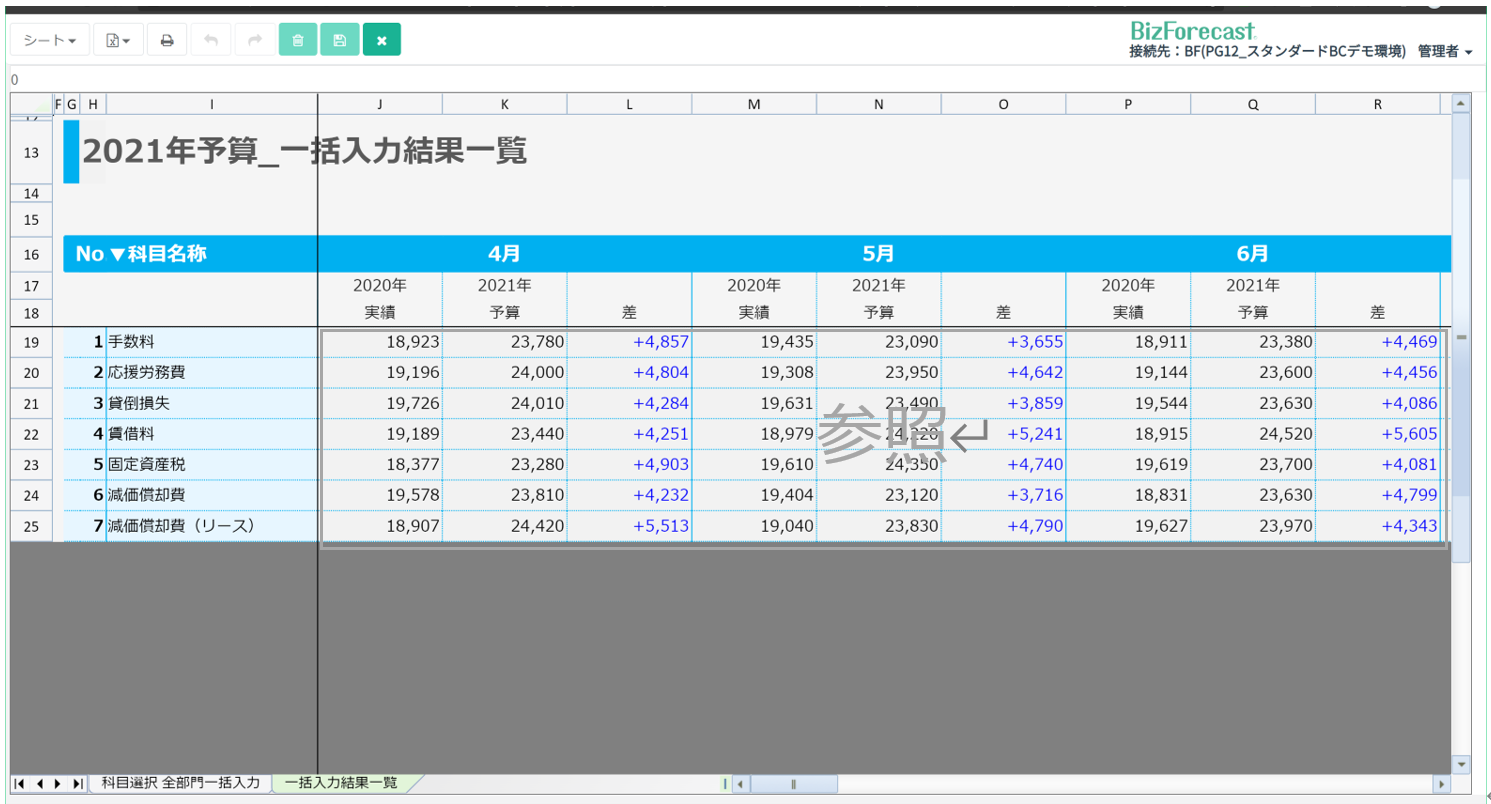Switch to 科目選択 全部門一括入力 tab

180,783
